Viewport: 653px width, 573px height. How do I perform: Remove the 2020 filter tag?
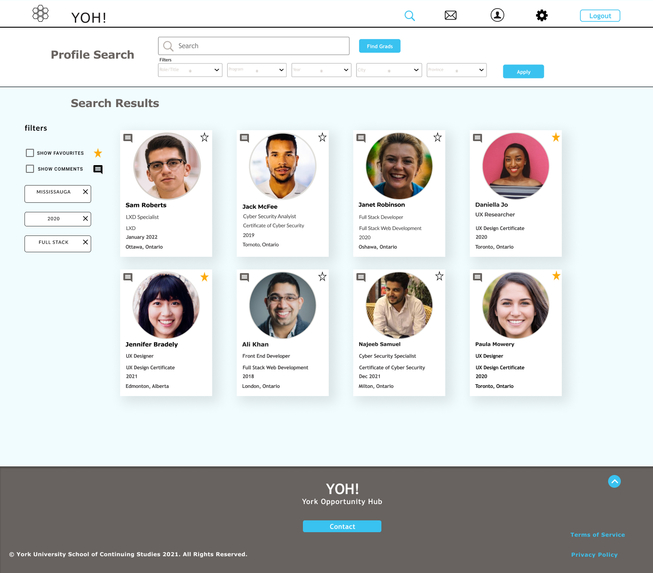click(x=85, y=218)
